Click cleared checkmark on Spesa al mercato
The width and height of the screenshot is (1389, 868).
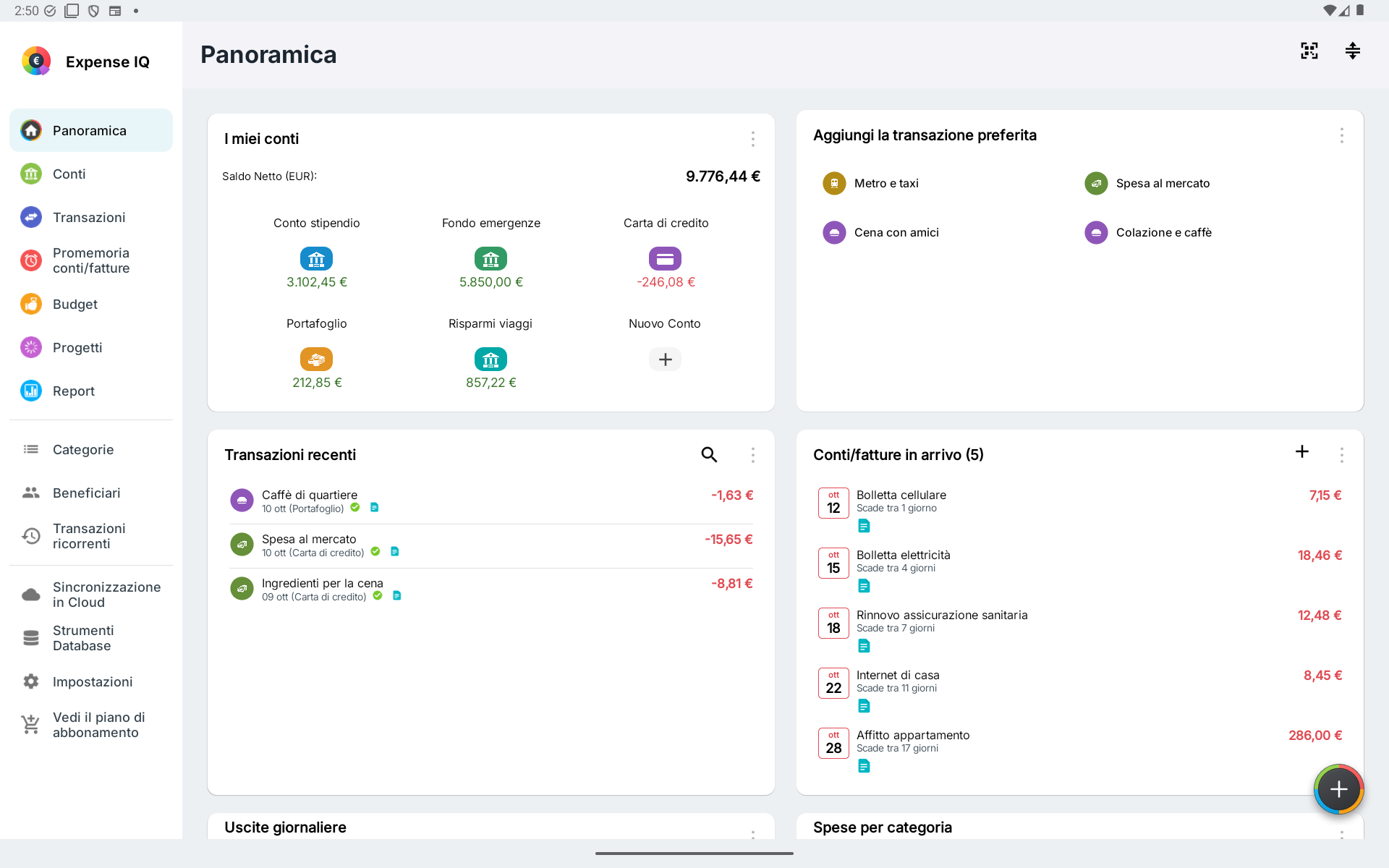pos(375,552)
